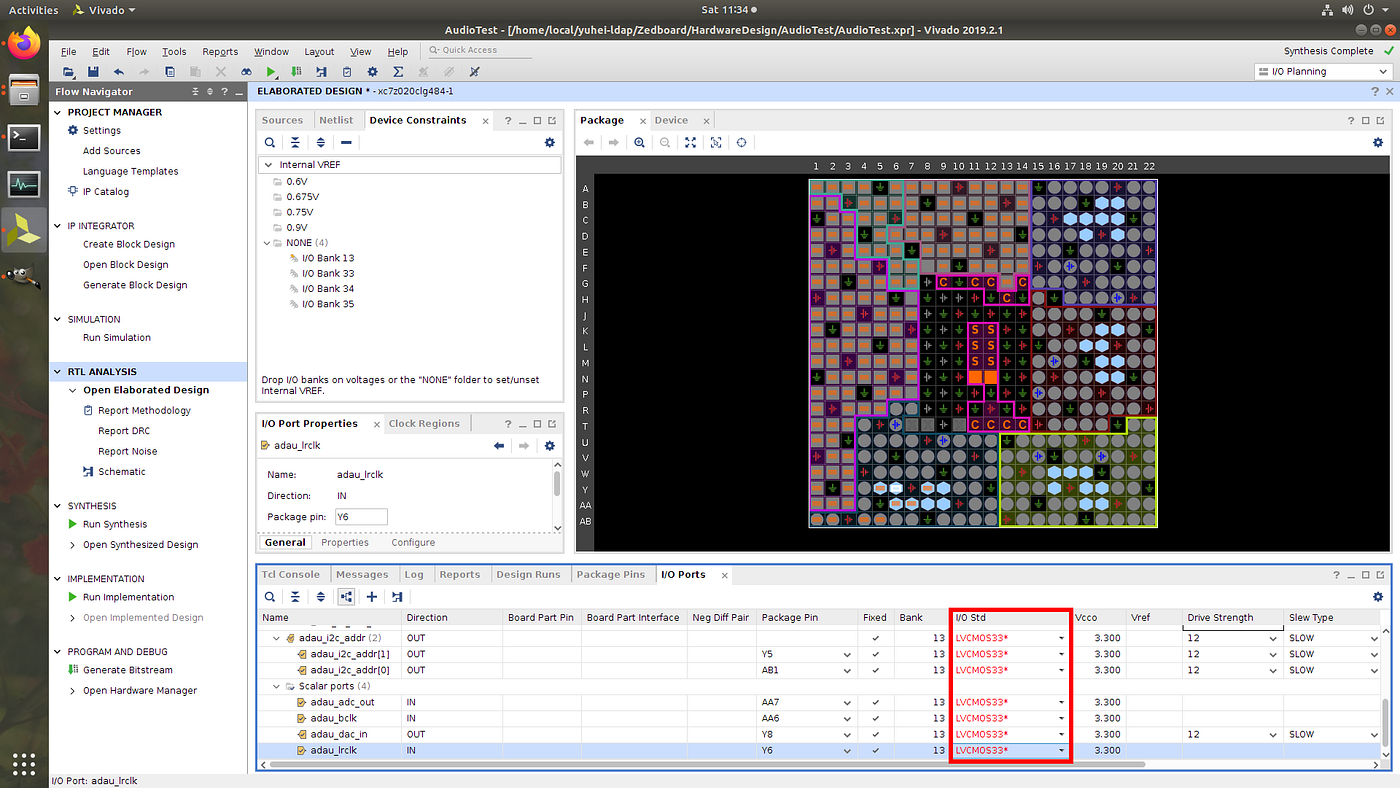Toggle Fixed checkmark for adau_bclk
The width and height of the screenshot is (1400, 788).
coord(875,718)
